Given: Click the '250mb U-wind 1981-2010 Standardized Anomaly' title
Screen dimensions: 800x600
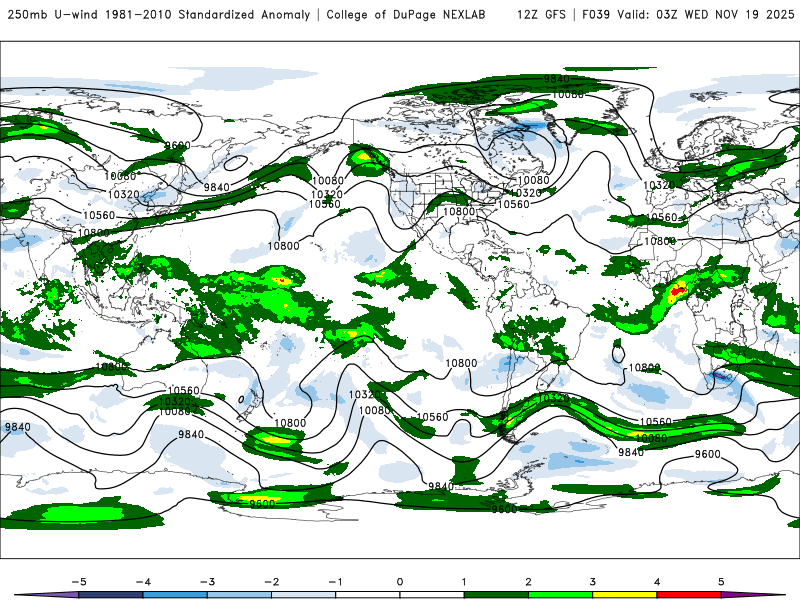Looking at the screenshot, I should tap(159, 15).
